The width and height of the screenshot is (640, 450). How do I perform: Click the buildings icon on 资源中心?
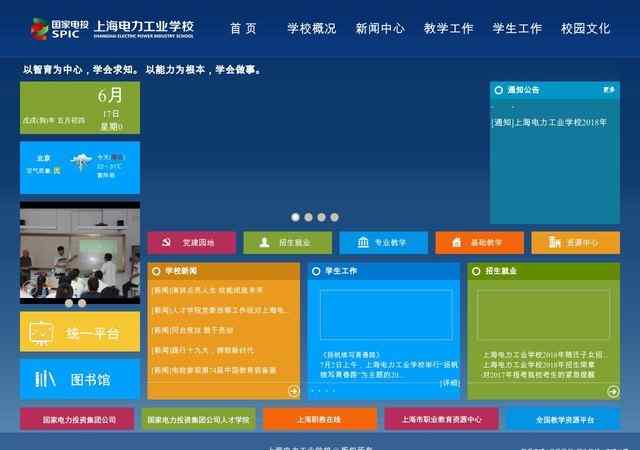(x=554, y=242)
